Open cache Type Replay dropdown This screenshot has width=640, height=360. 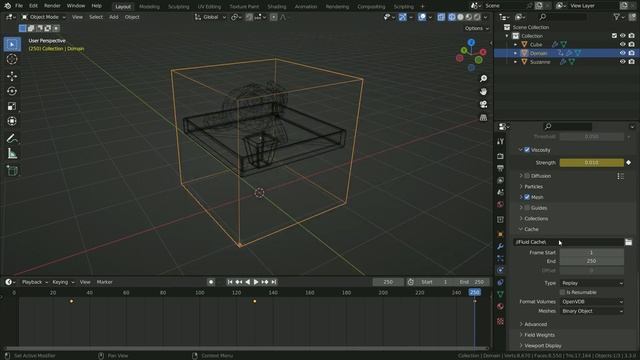(x=592, y=283)
